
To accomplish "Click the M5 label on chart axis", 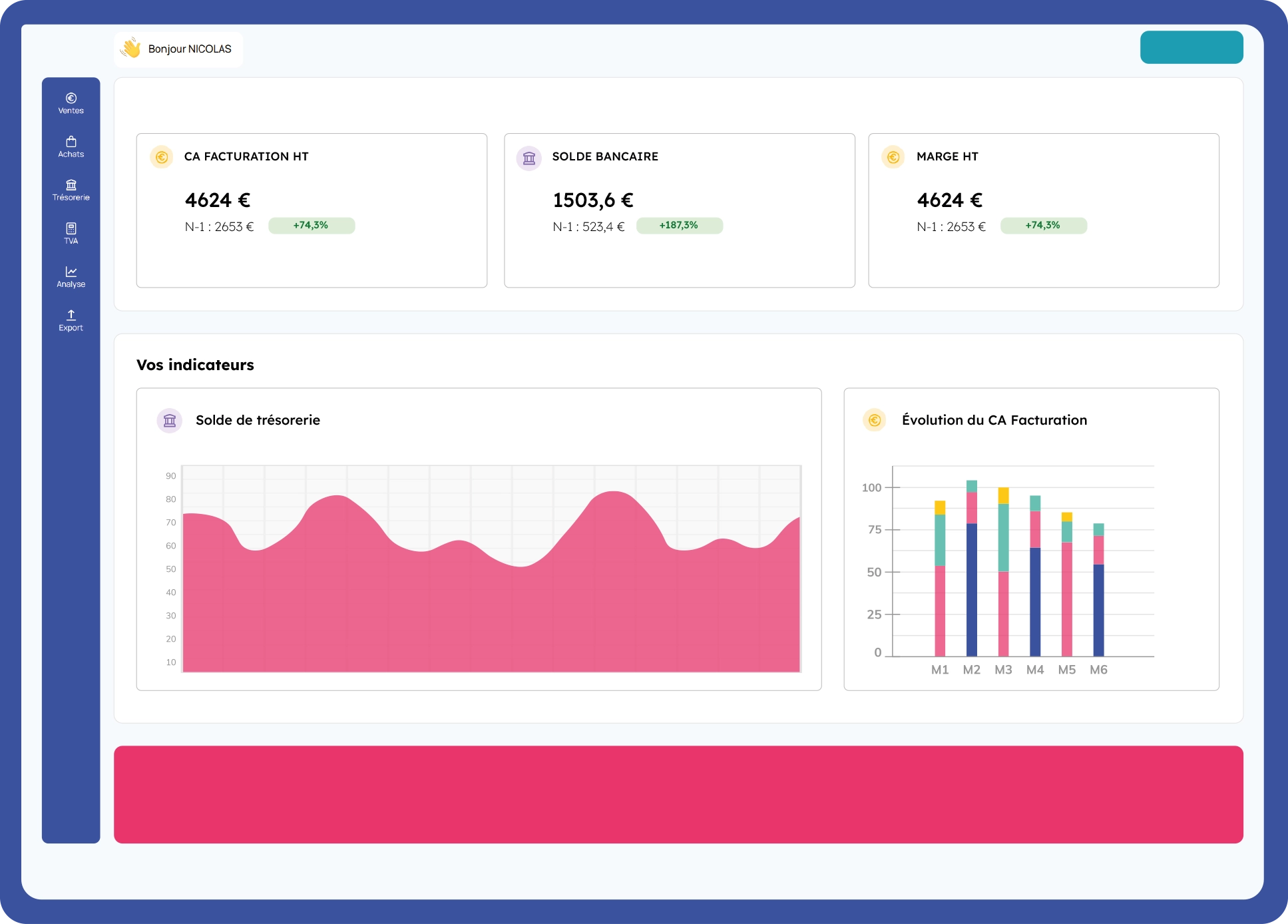I will pyautogui.click(x=1066, y=670).
